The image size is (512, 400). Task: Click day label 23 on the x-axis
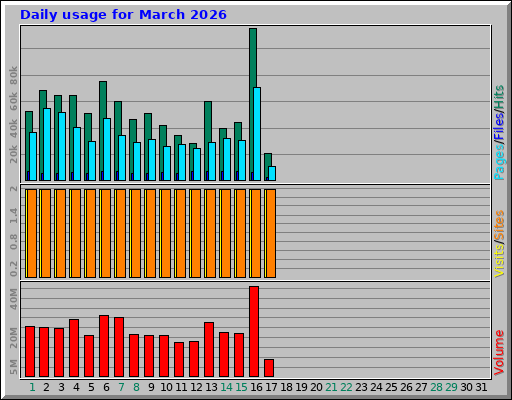[361, 387]
